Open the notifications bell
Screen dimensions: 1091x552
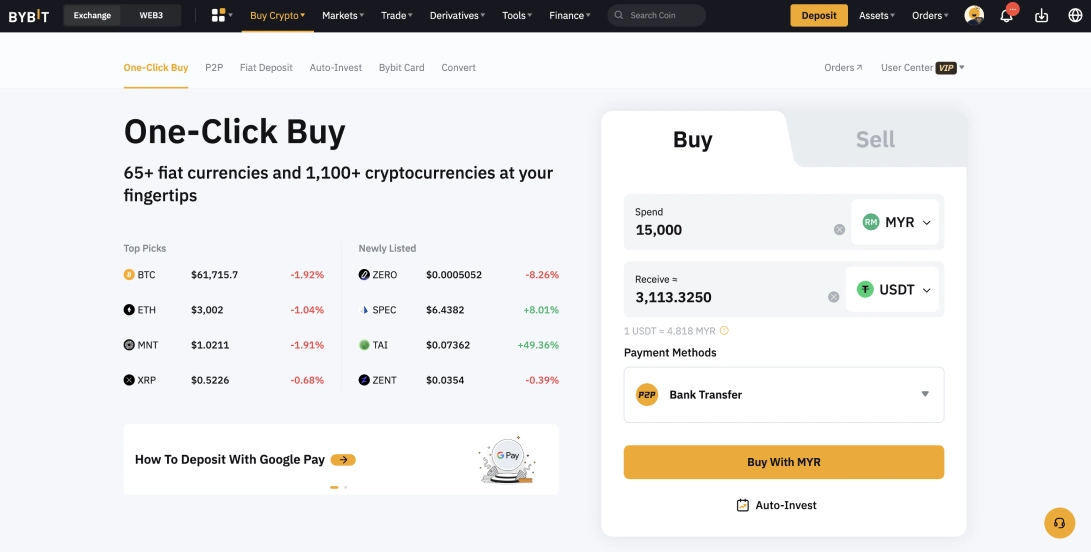[1007, 16]
